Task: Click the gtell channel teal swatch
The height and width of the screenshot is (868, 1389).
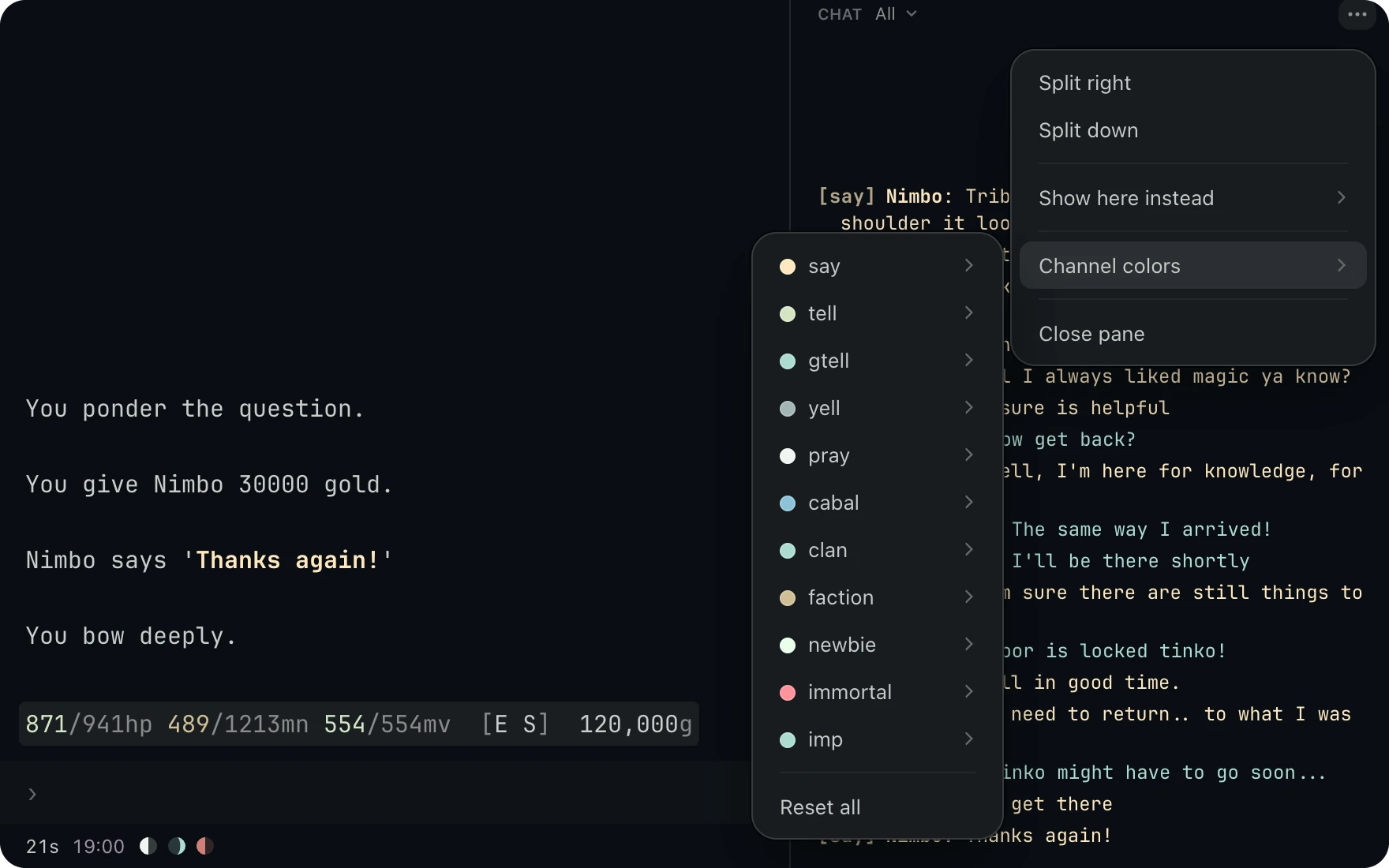Action: click(788, 361)
